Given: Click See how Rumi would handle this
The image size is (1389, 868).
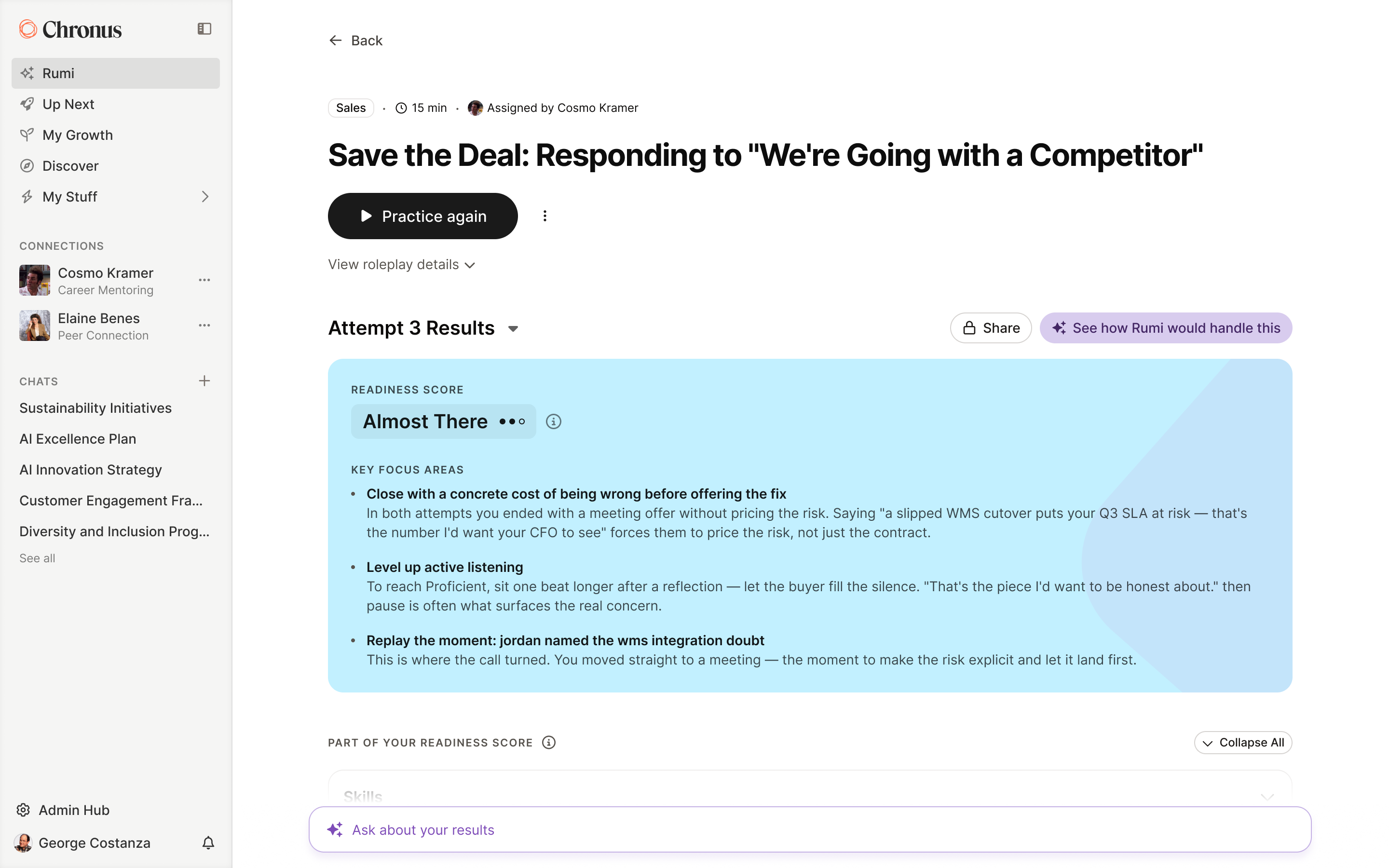Looking at the screenshot, I should (x=1166, y=328).
